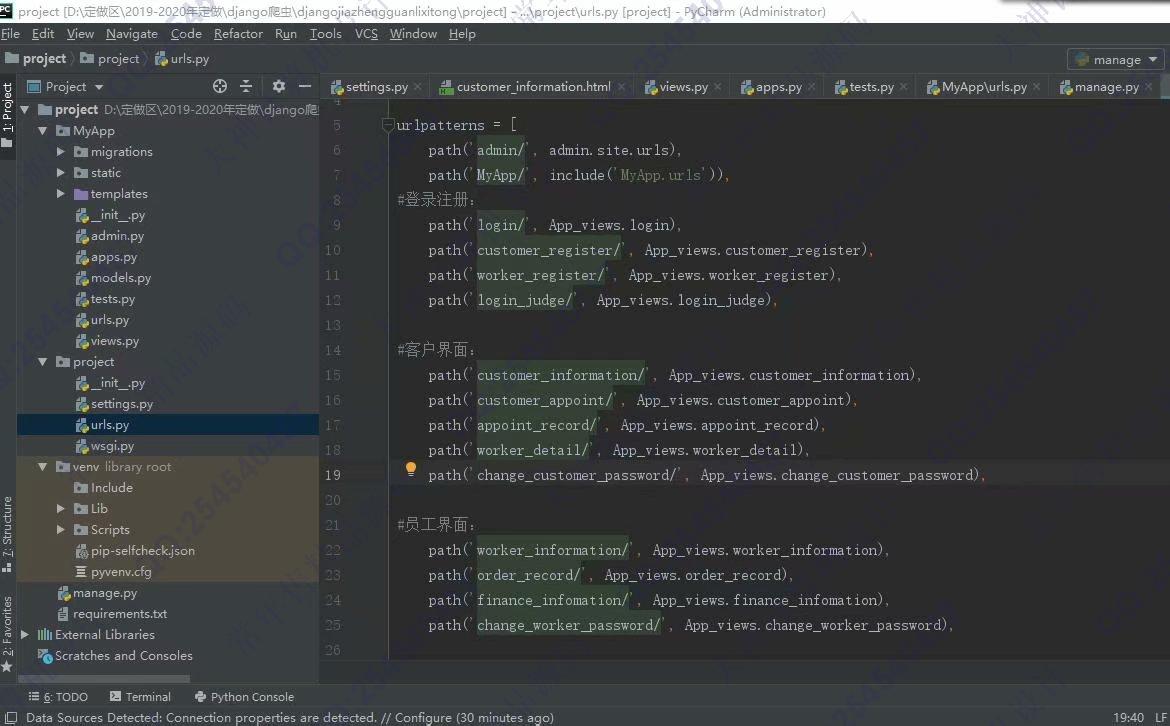
Task: Open Project panel settings gear
Action: coord(278,87)
